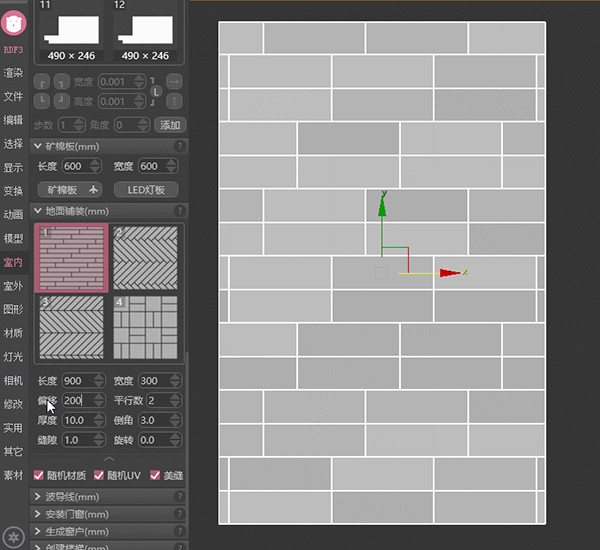Click the LED灯板 button
This screenshot has height=550, width=600.
(146, 190)
